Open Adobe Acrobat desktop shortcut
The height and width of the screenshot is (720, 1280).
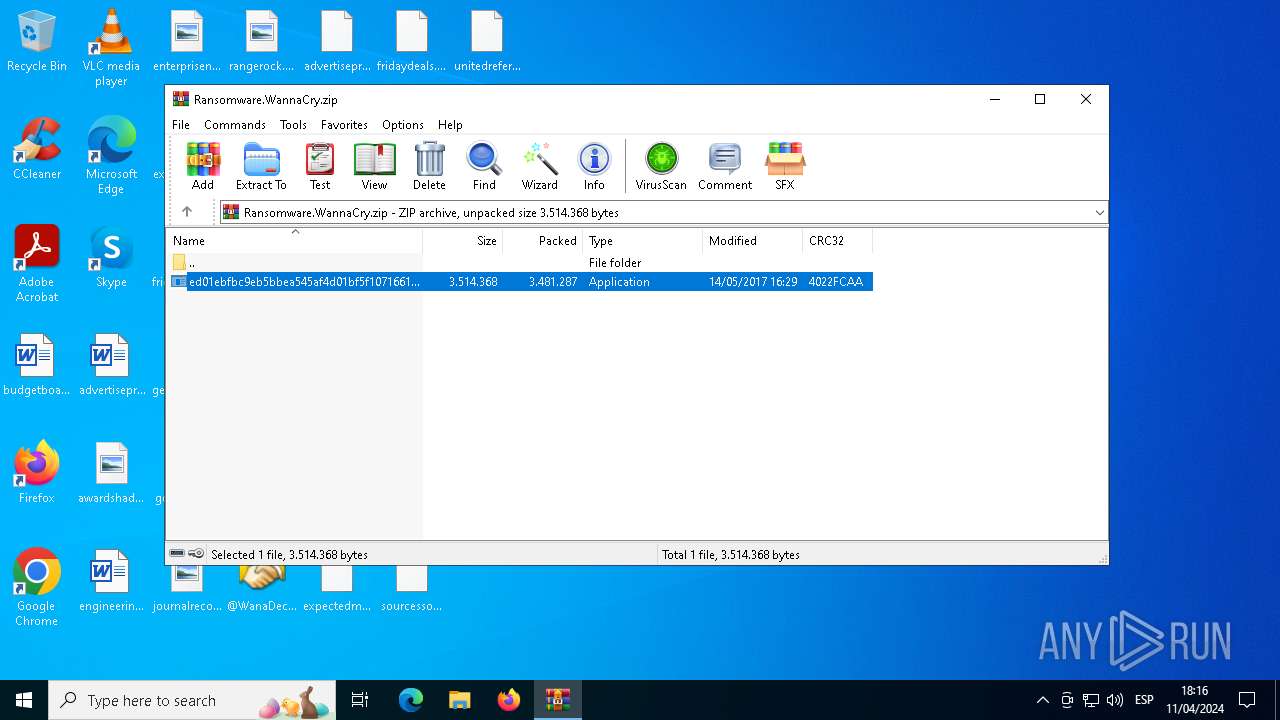pyautogui.click(x=37, y=263)
